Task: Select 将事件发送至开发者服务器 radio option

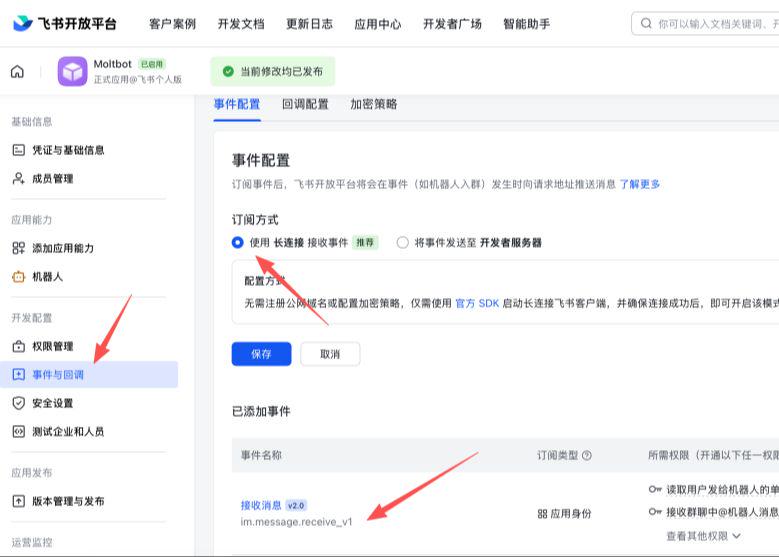Action: tap(402, 242)
